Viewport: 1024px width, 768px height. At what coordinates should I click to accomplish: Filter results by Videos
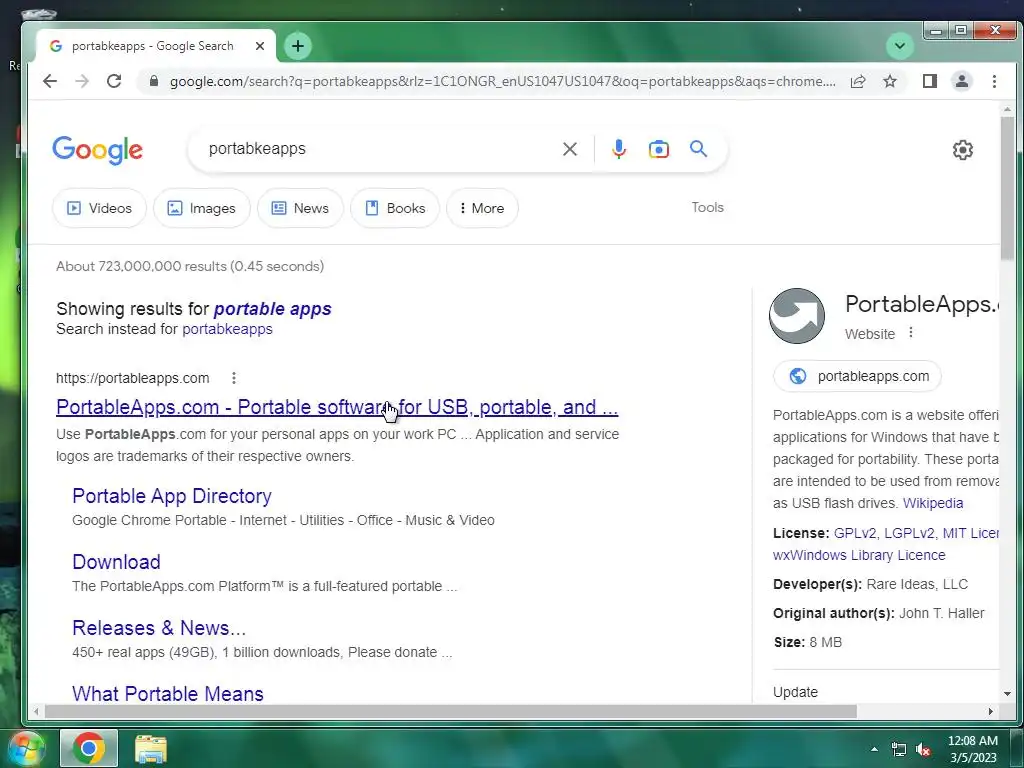click(99, 208)
